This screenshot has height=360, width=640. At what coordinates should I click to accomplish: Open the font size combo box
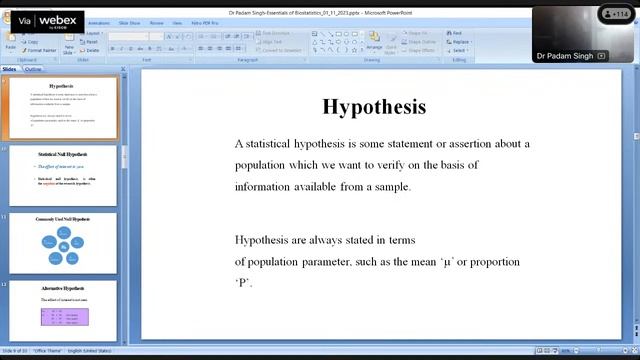click(x=156, y=37)
